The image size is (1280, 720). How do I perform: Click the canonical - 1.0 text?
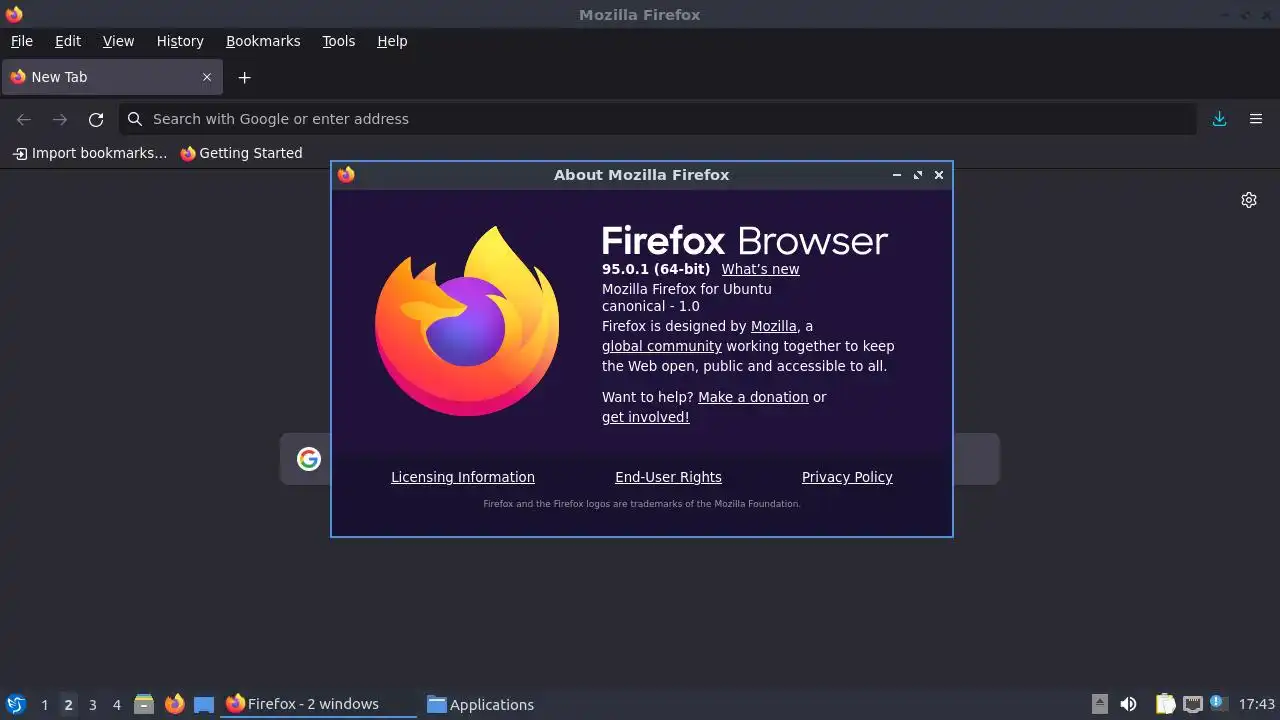[651, 306]
